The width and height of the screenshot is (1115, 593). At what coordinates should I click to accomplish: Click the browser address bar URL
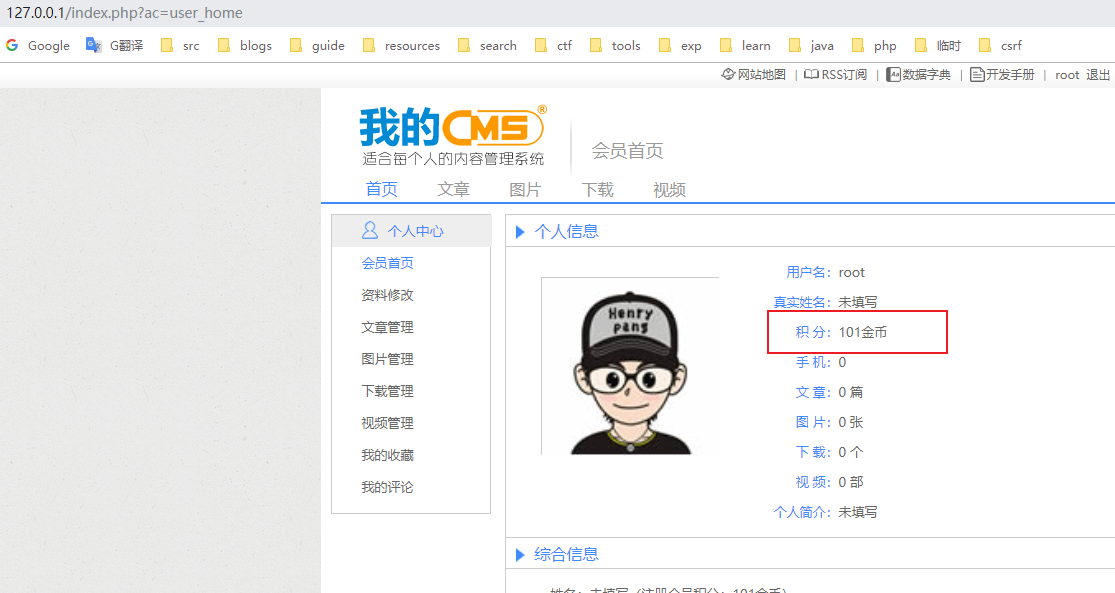[125, 14]
